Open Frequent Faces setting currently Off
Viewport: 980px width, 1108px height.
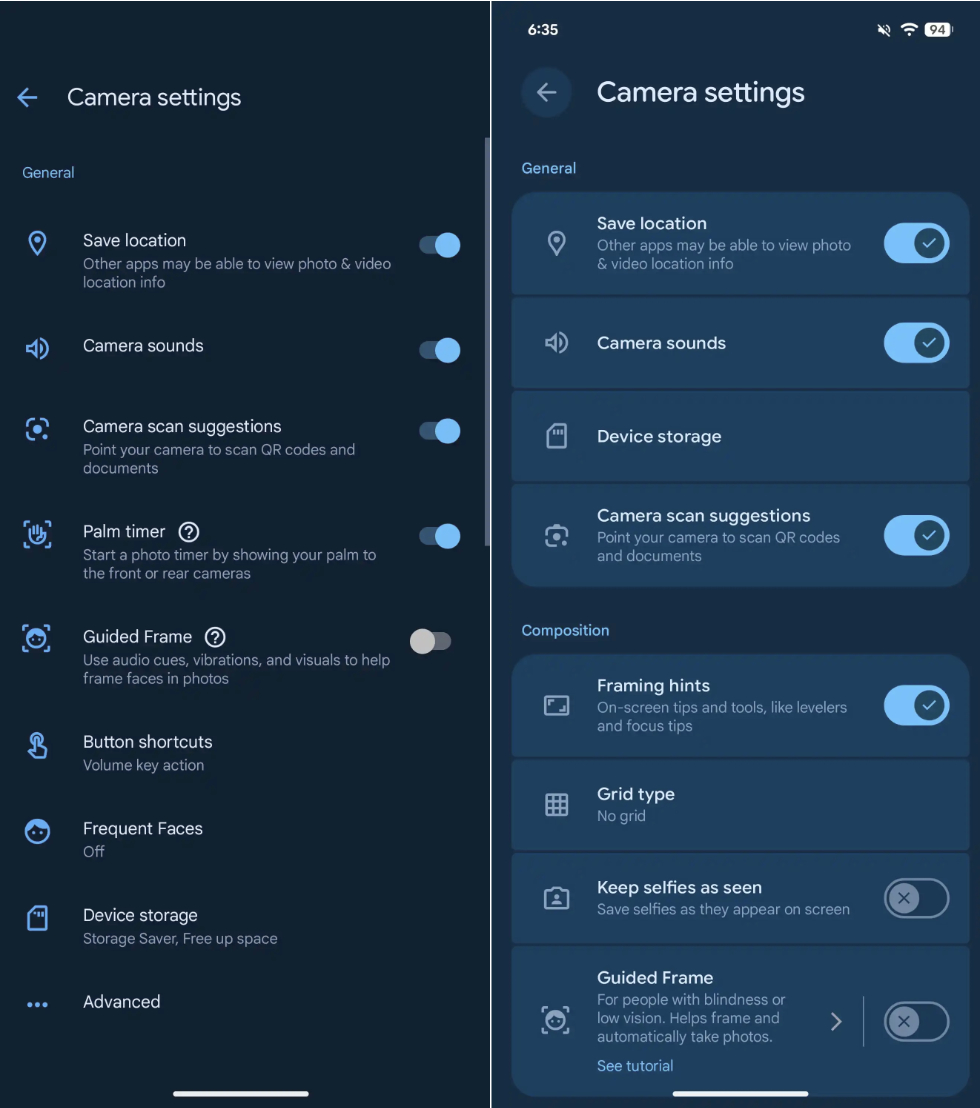tap(143, 839)
